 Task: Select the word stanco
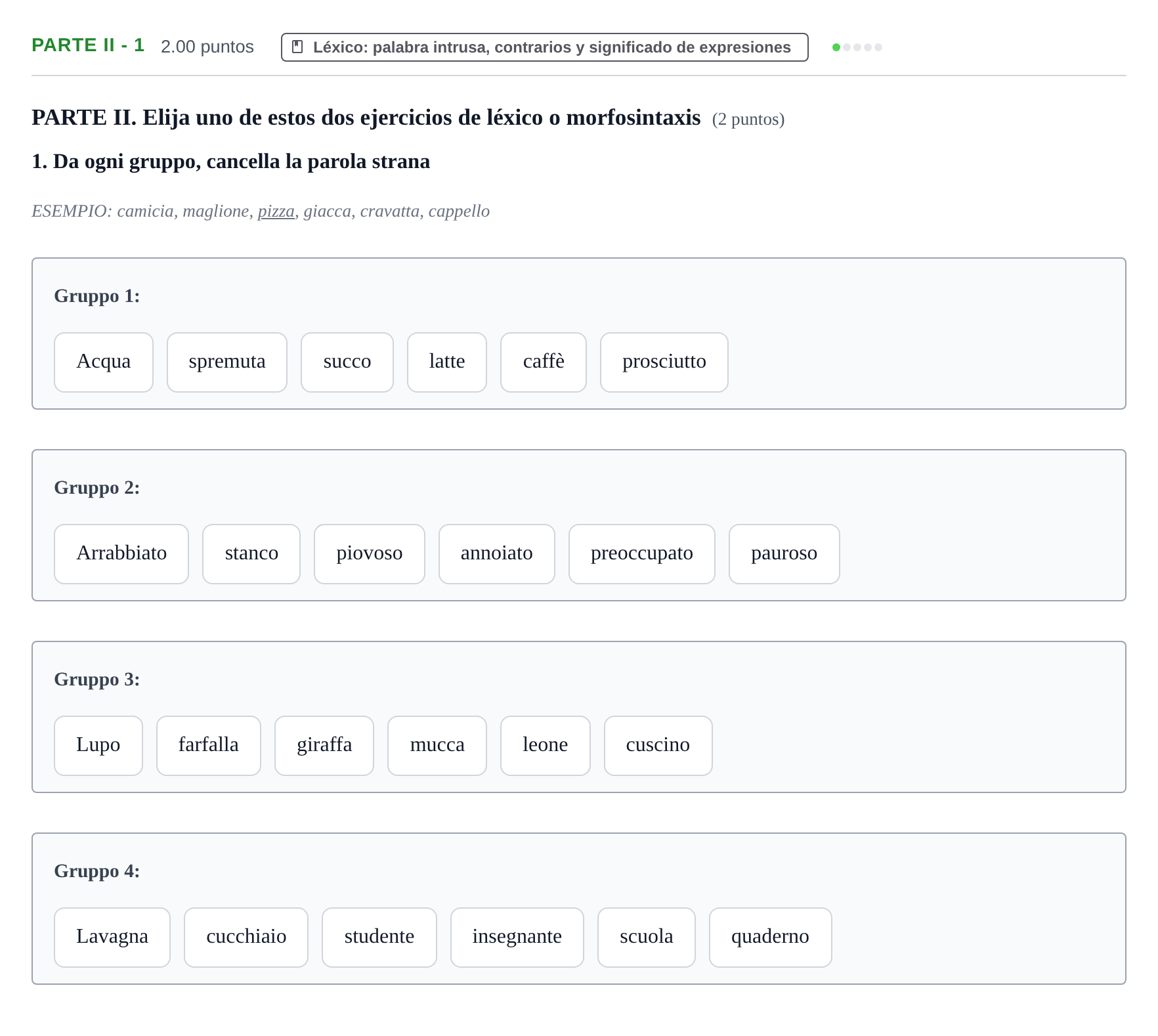tap(251, 554)
